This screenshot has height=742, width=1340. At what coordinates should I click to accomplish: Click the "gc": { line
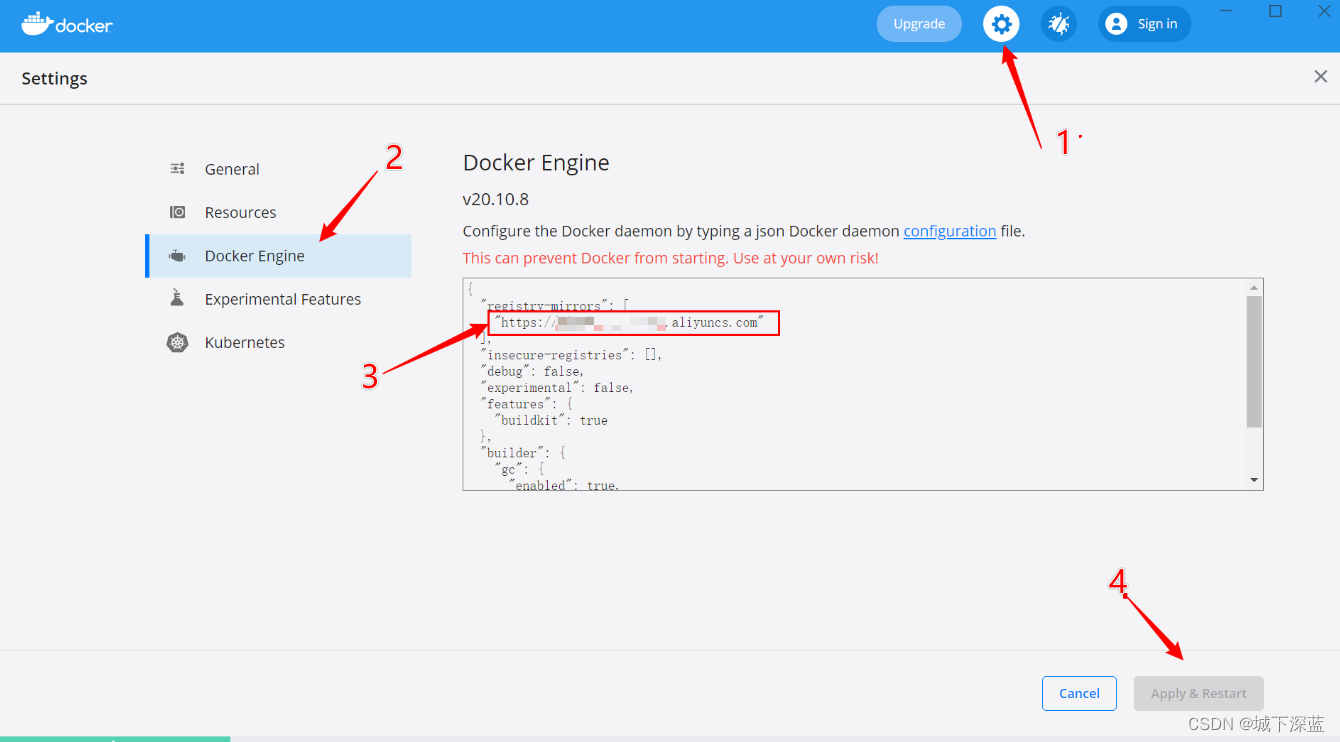(x=519, y=469)
